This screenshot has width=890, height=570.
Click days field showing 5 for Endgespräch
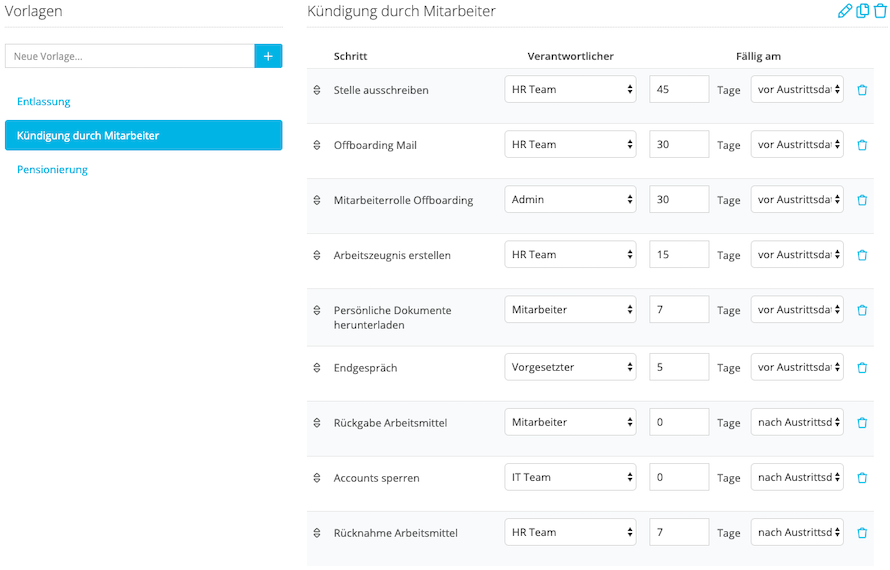point(679,367)
